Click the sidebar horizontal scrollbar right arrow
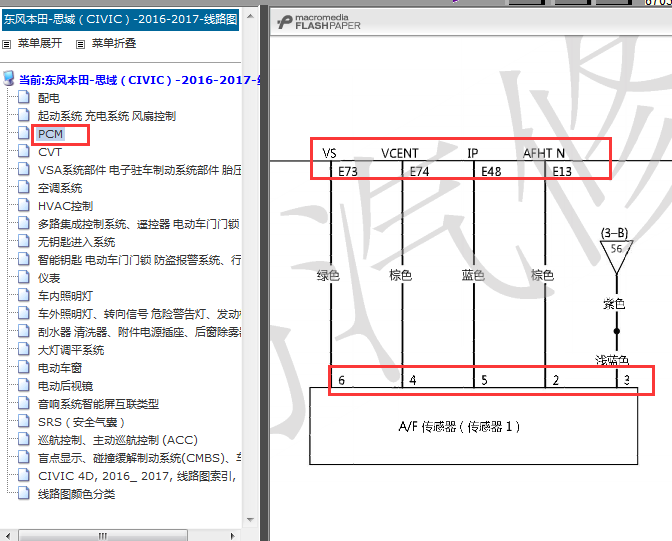Image resolution: width=672 pixels, height=541 pixels. 232,536
